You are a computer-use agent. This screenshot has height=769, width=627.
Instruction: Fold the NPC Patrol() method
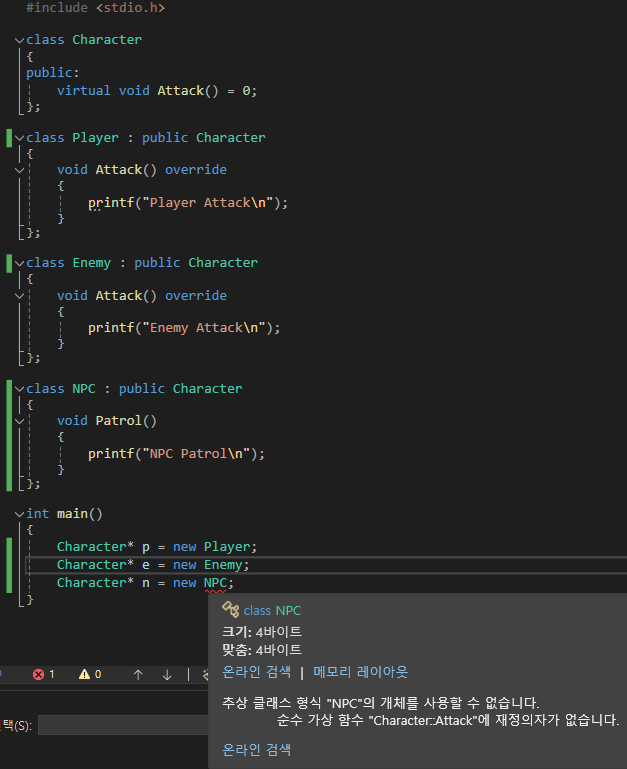19,421
